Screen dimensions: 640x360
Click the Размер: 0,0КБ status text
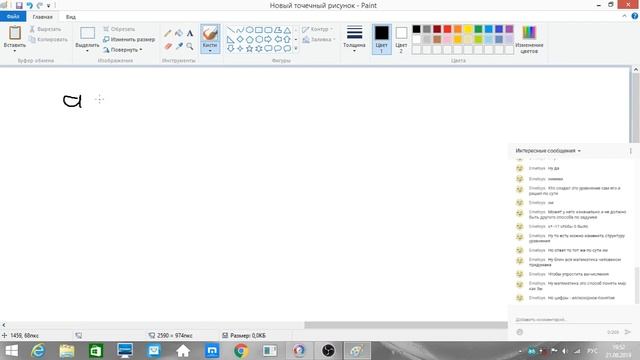[x=248, y=336]
